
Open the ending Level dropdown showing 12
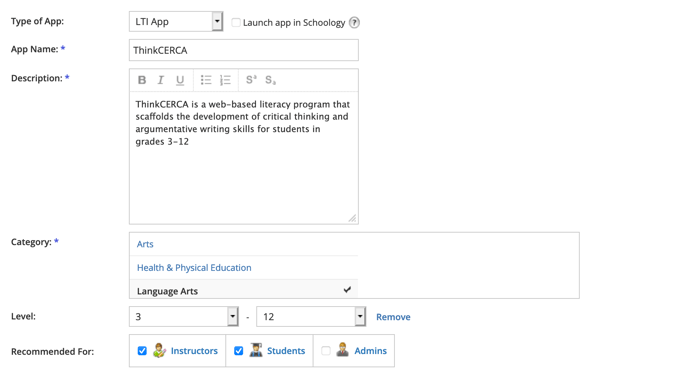[x=311, y=317]
